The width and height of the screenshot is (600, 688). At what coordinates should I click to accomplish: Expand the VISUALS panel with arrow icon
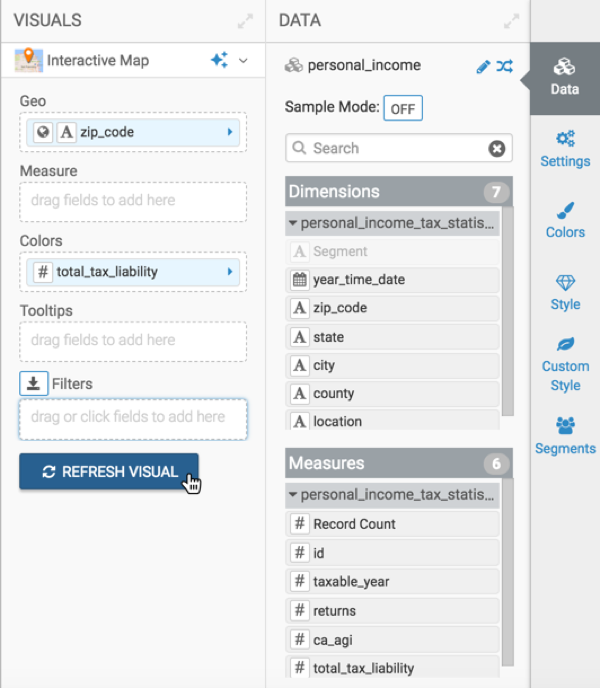245,20
